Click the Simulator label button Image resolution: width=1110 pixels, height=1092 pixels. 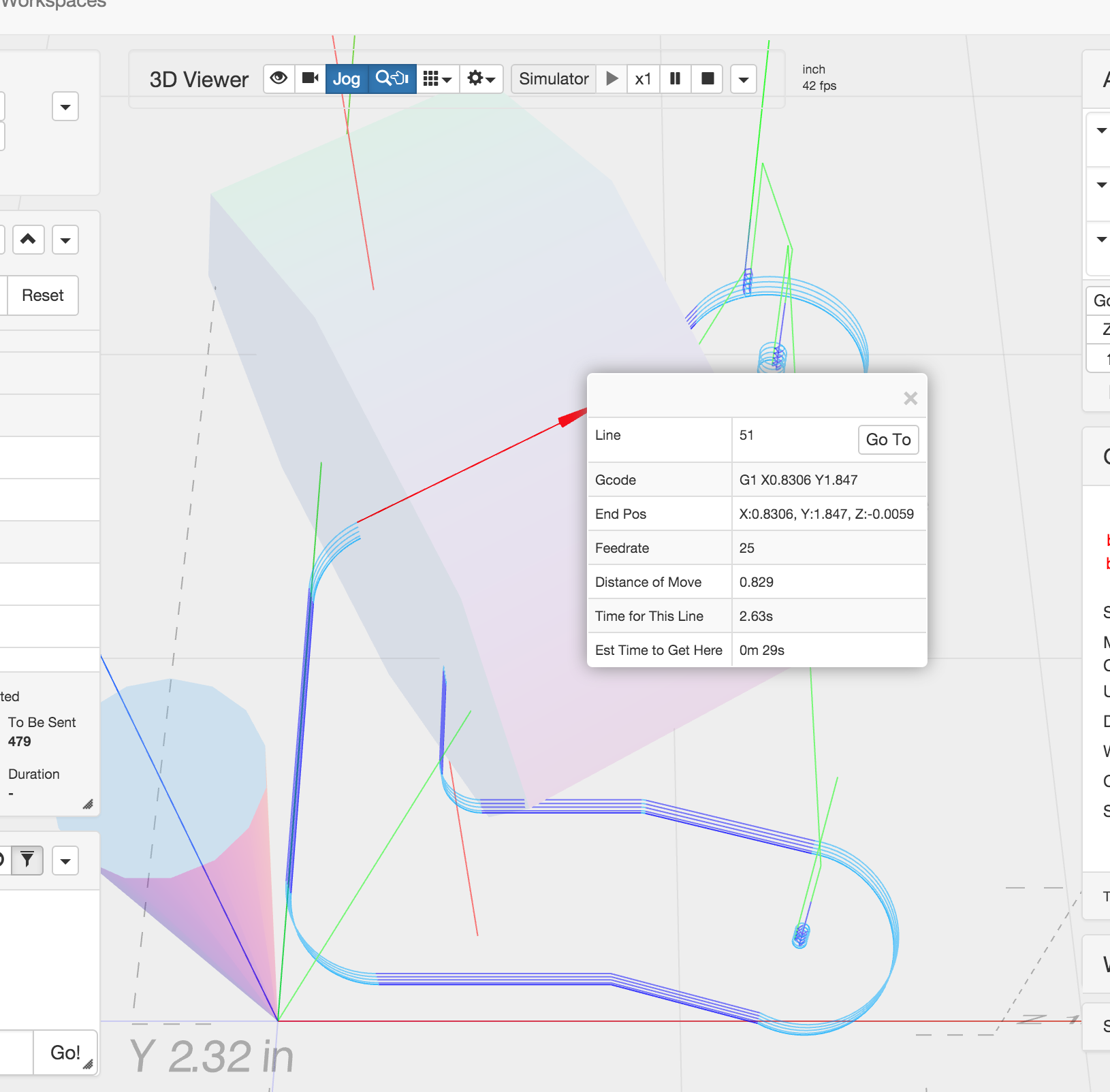coord(554,79)
